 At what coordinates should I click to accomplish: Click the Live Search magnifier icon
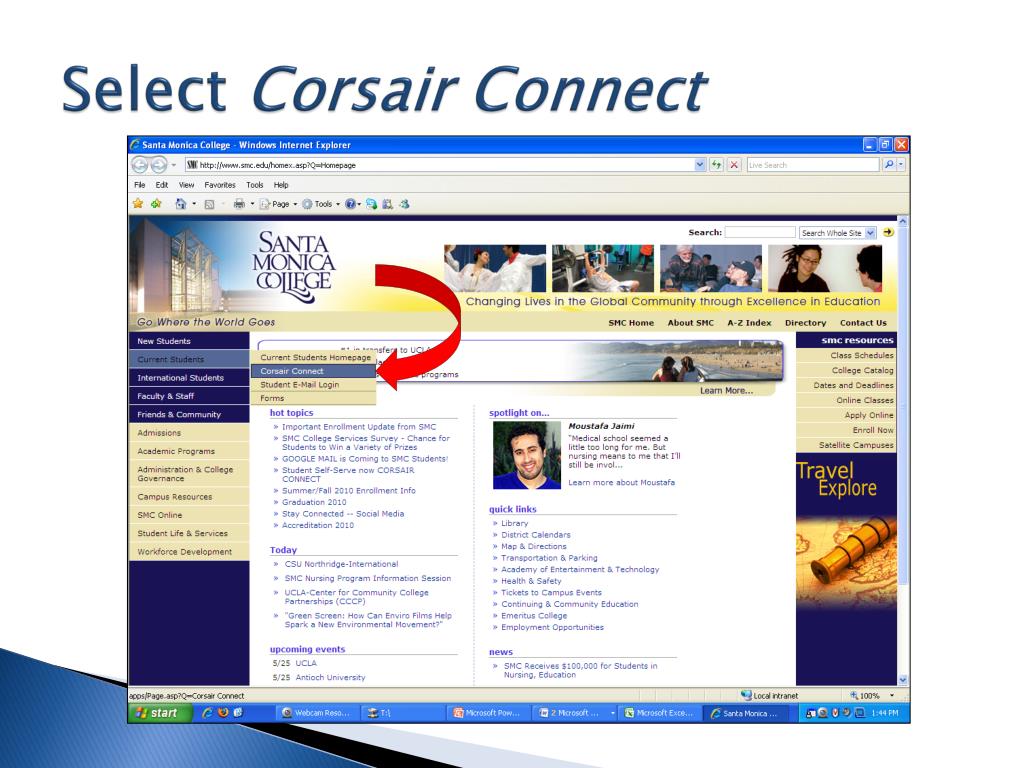click(x=889, y=165)
